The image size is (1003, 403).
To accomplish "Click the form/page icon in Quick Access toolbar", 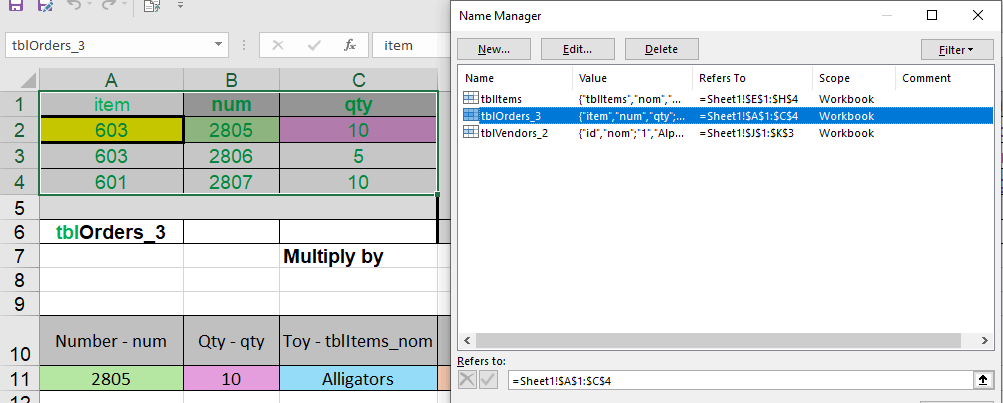I will pyautogui.click(x=152, y=6).
